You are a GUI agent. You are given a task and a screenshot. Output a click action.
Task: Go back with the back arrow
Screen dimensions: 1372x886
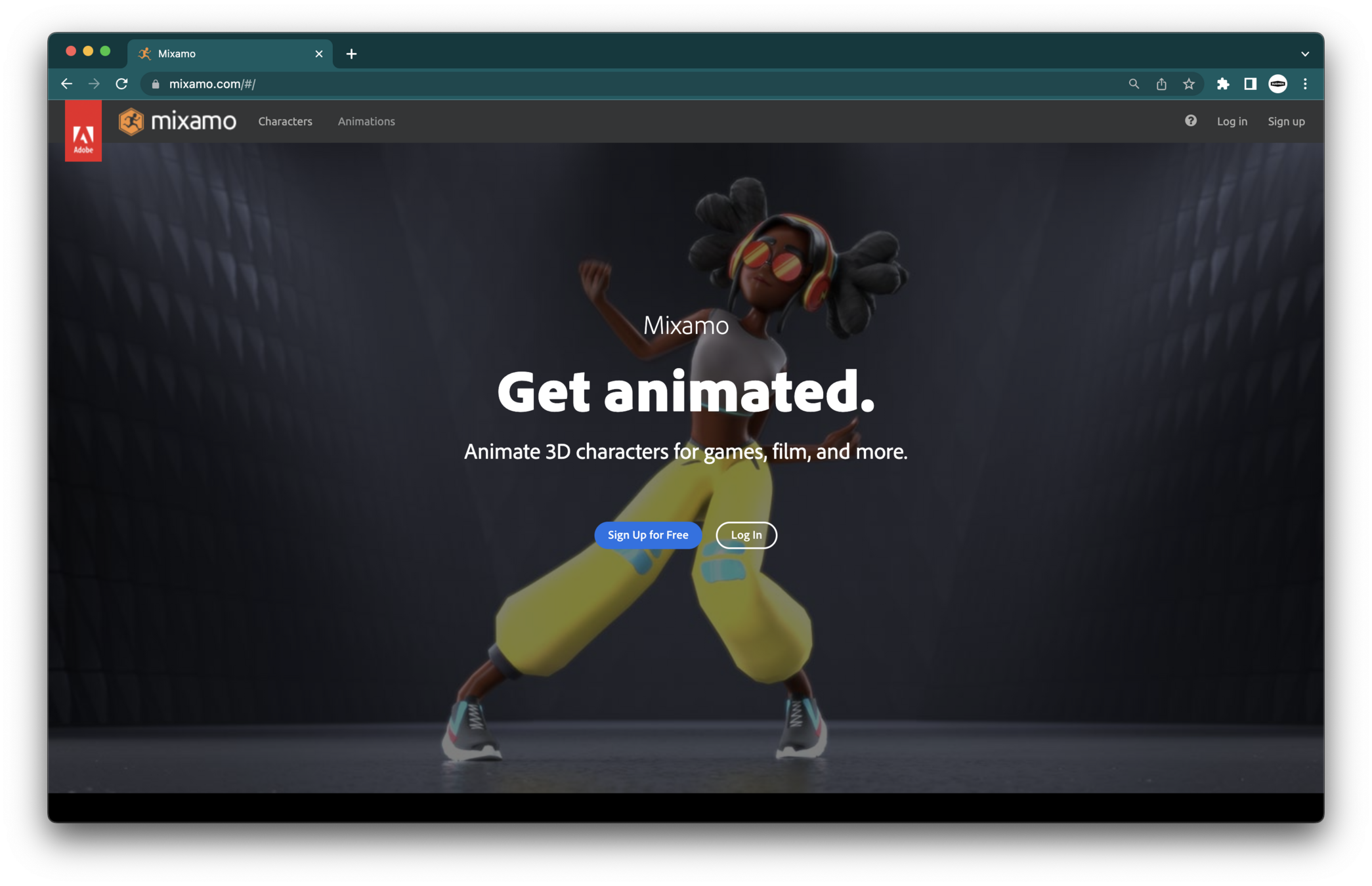pos(66,84)
